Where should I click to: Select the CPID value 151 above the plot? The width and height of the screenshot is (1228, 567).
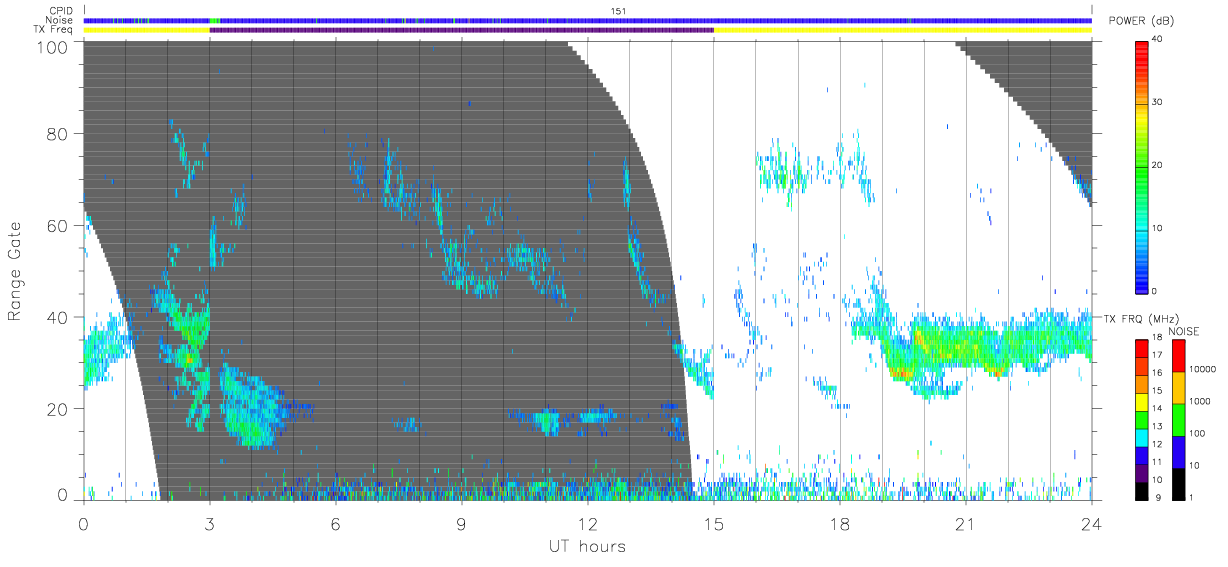617,11
